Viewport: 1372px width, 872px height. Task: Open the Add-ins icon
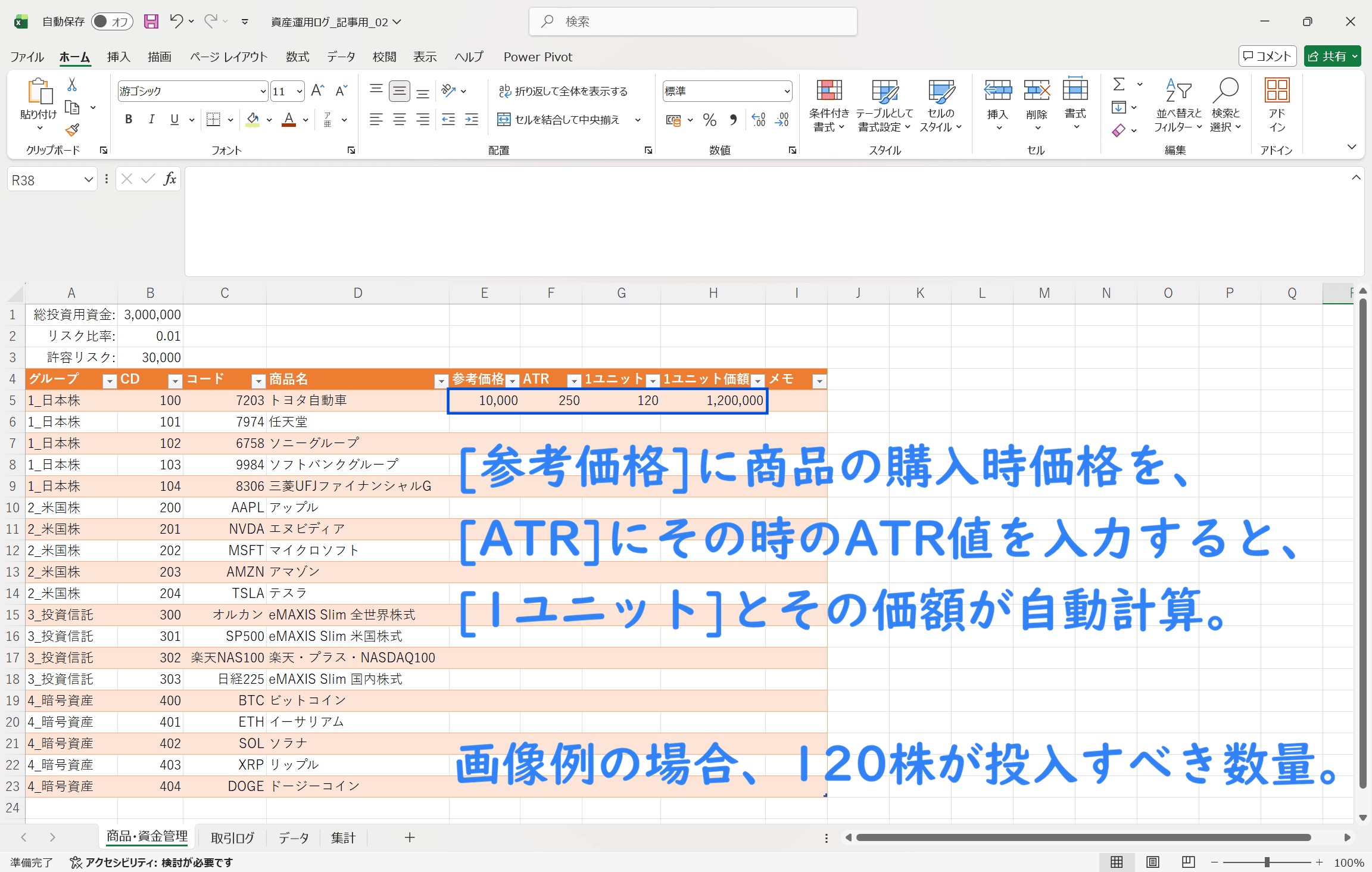click(x=1277, y=91)
